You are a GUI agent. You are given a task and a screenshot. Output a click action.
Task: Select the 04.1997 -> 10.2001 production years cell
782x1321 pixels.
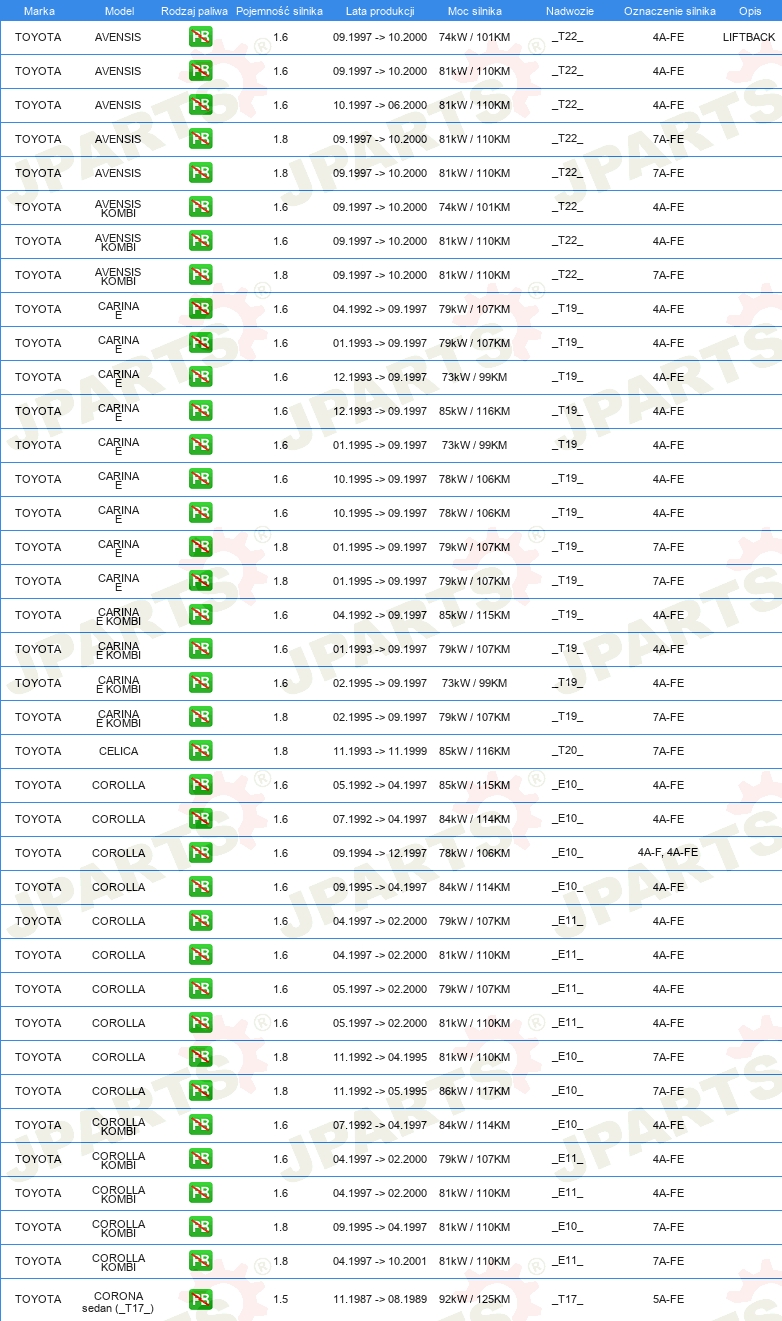tap(380, 1261)
